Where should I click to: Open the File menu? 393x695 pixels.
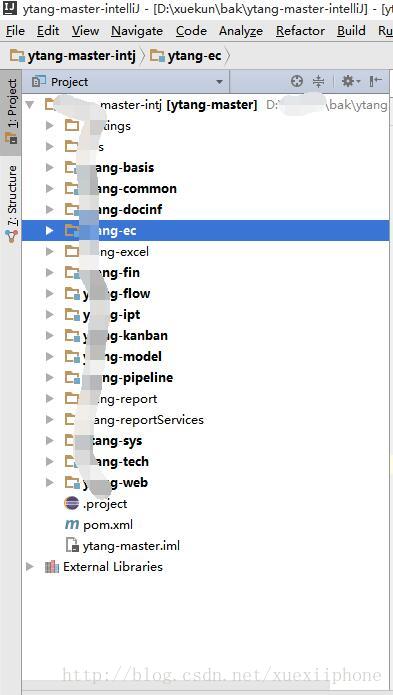point(16,31)
